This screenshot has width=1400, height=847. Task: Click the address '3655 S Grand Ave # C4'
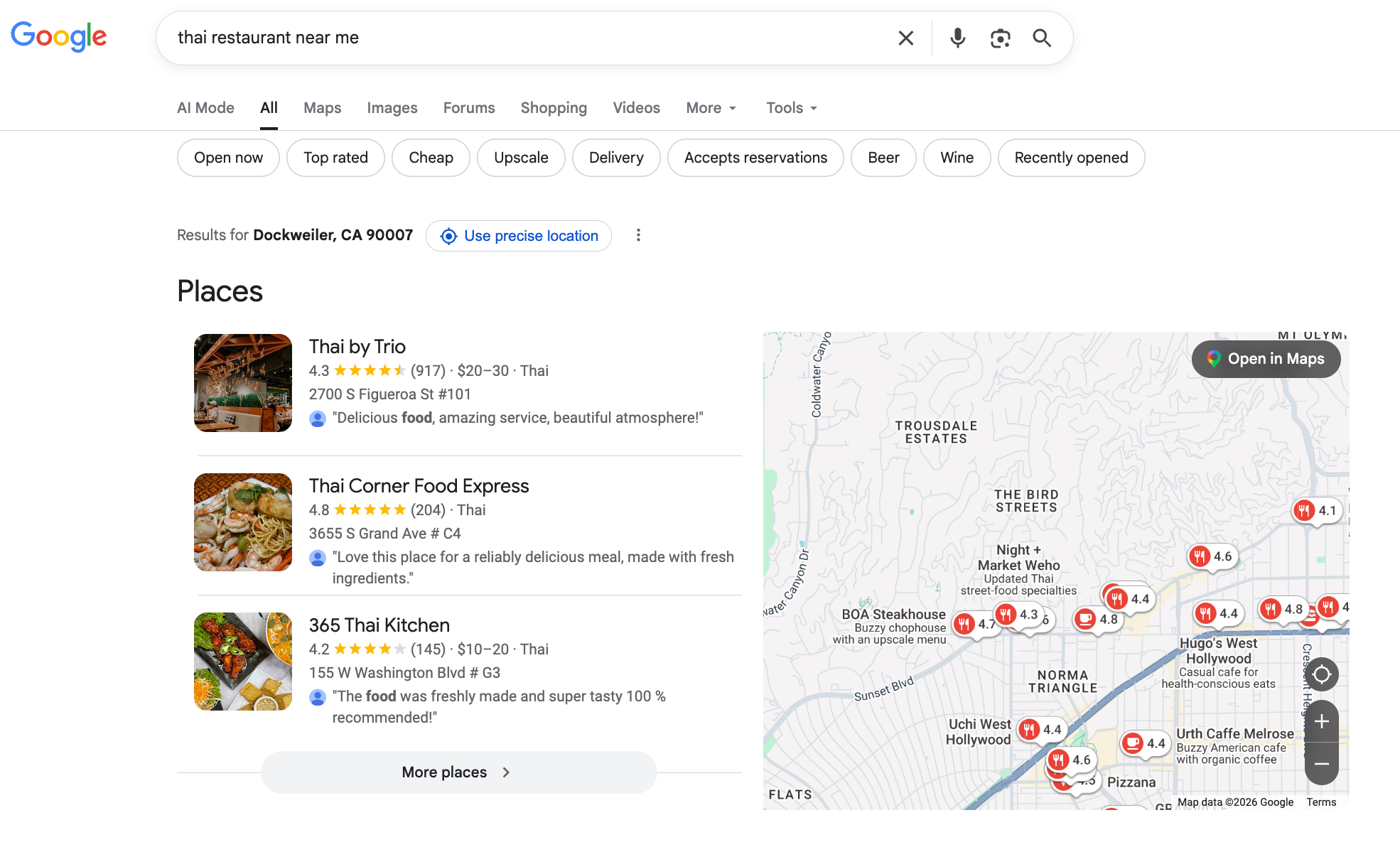click(x=384, y=534)
